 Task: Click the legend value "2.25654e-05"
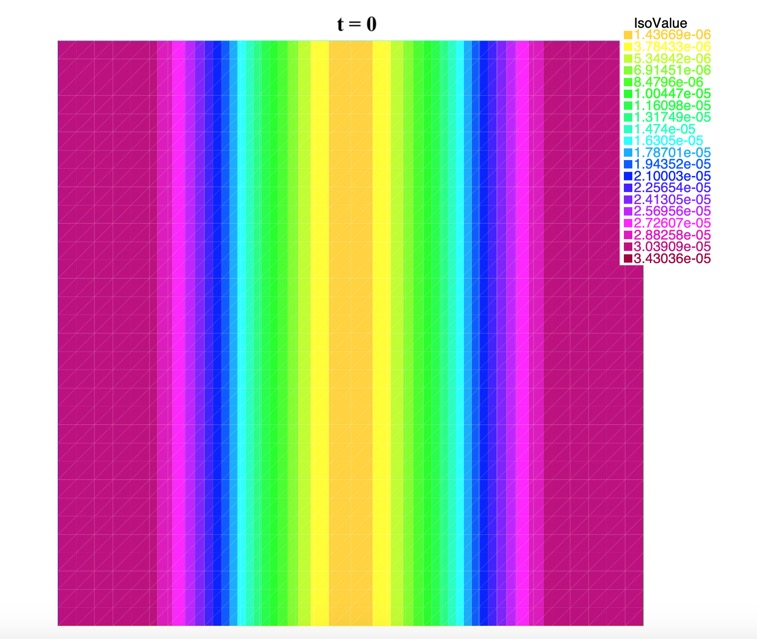tap(672, 188)
